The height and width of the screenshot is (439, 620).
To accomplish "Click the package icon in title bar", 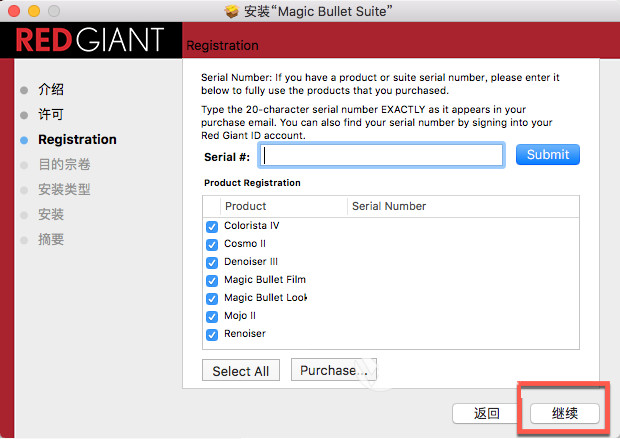I will click(x=232, y=12).
